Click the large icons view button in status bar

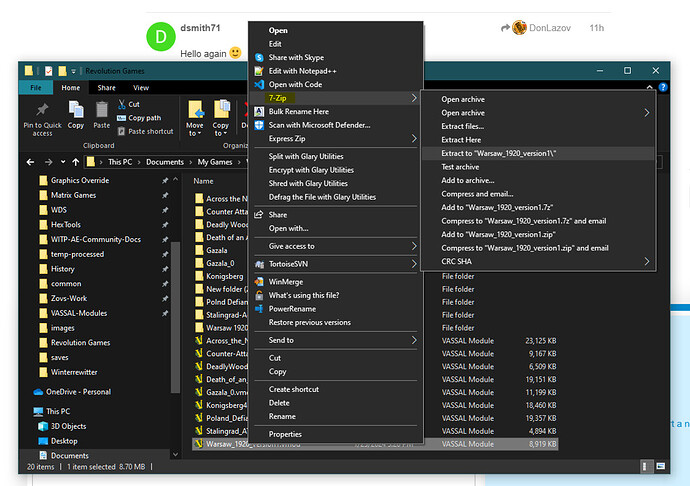[x=661, y=466]
